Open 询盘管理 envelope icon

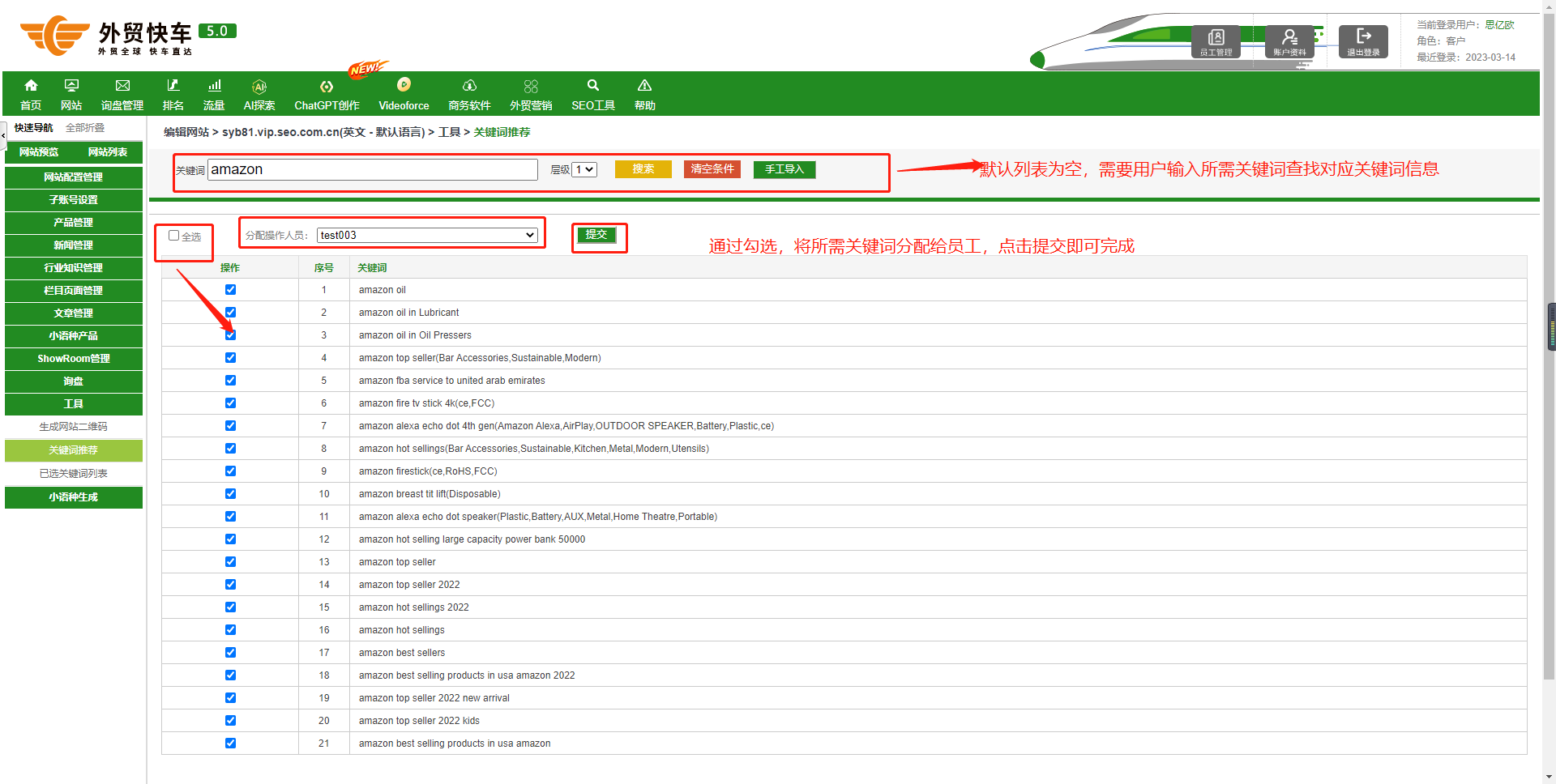click(x=122, y=86)
